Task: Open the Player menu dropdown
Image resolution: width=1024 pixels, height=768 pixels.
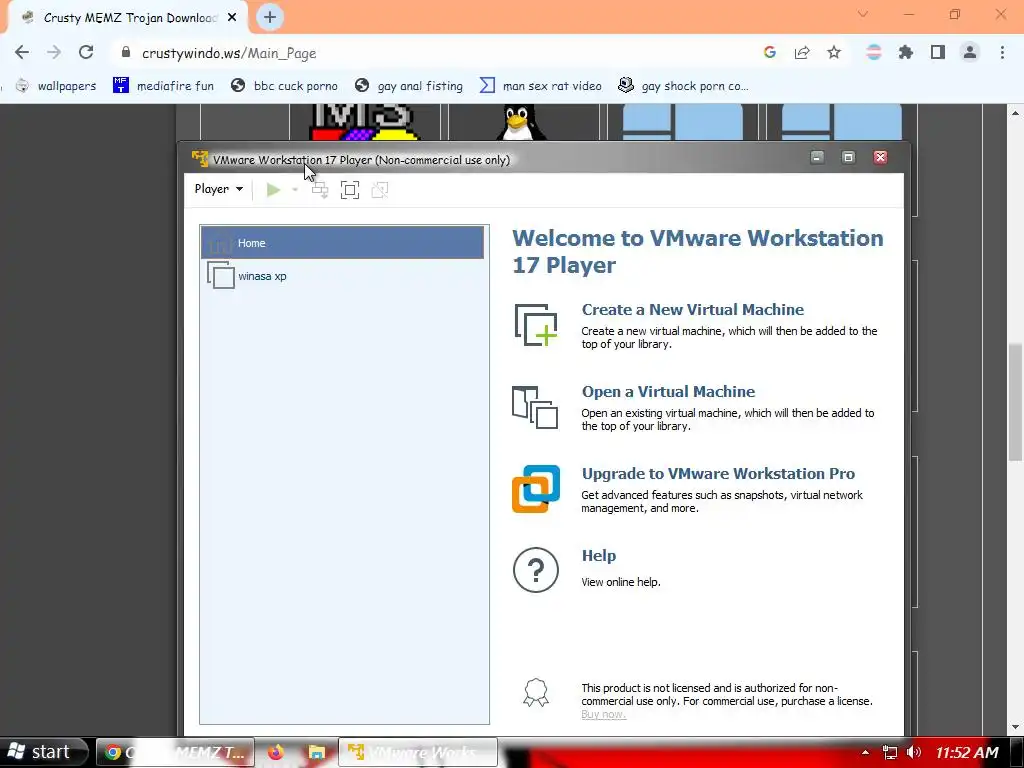Action: (219, 189)
